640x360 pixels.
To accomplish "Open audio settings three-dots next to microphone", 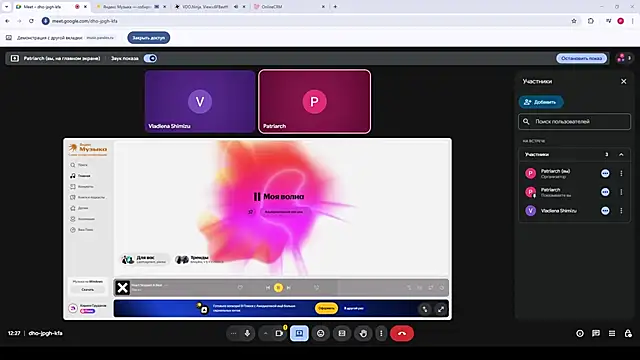I will 233,333.
